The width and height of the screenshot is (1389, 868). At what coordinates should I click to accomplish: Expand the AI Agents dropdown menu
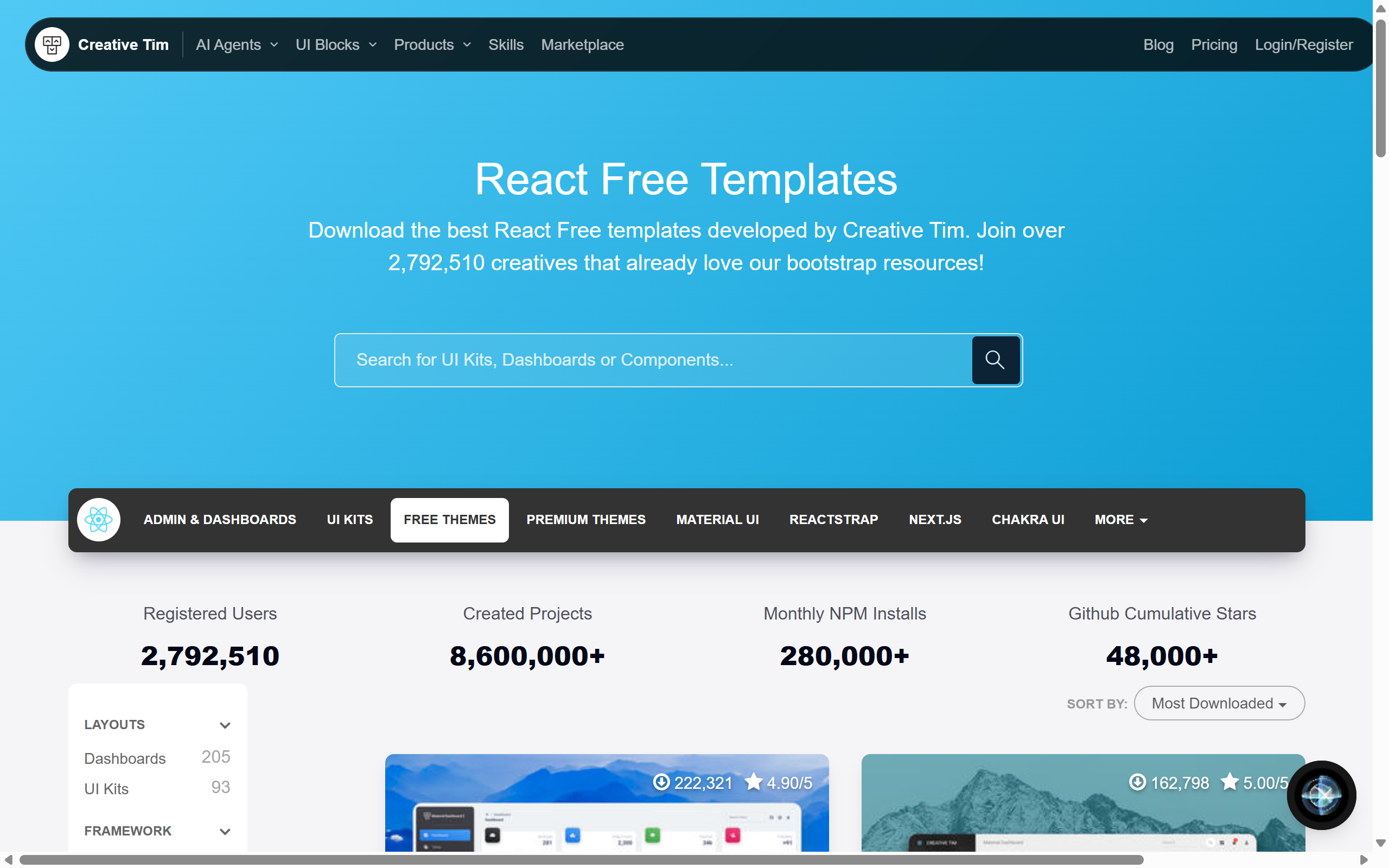click(x=237, y=45)
